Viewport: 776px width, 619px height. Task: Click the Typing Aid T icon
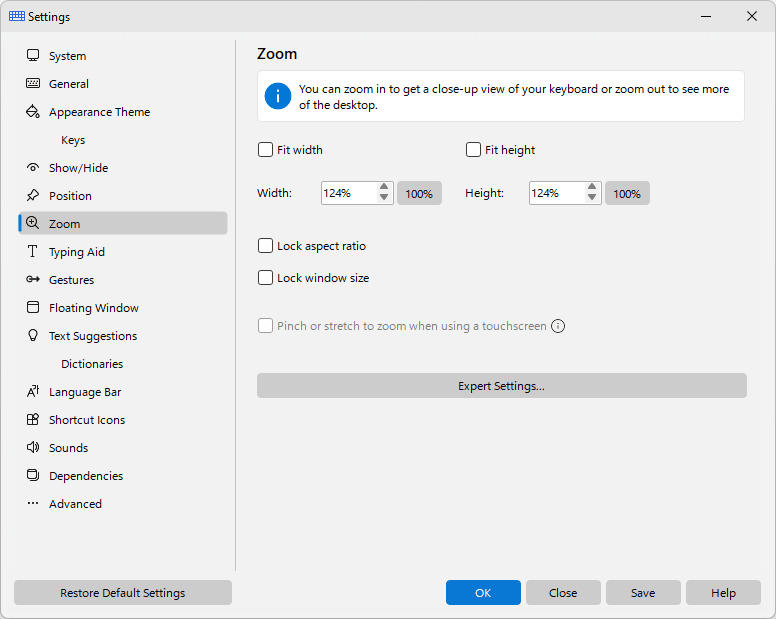tap(33, 251)
